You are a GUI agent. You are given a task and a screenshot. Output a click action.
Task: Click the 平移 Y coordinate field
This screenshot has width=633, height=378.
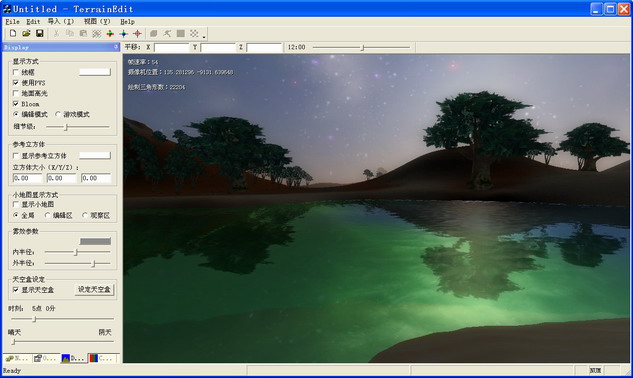click(x=218, y=48)
